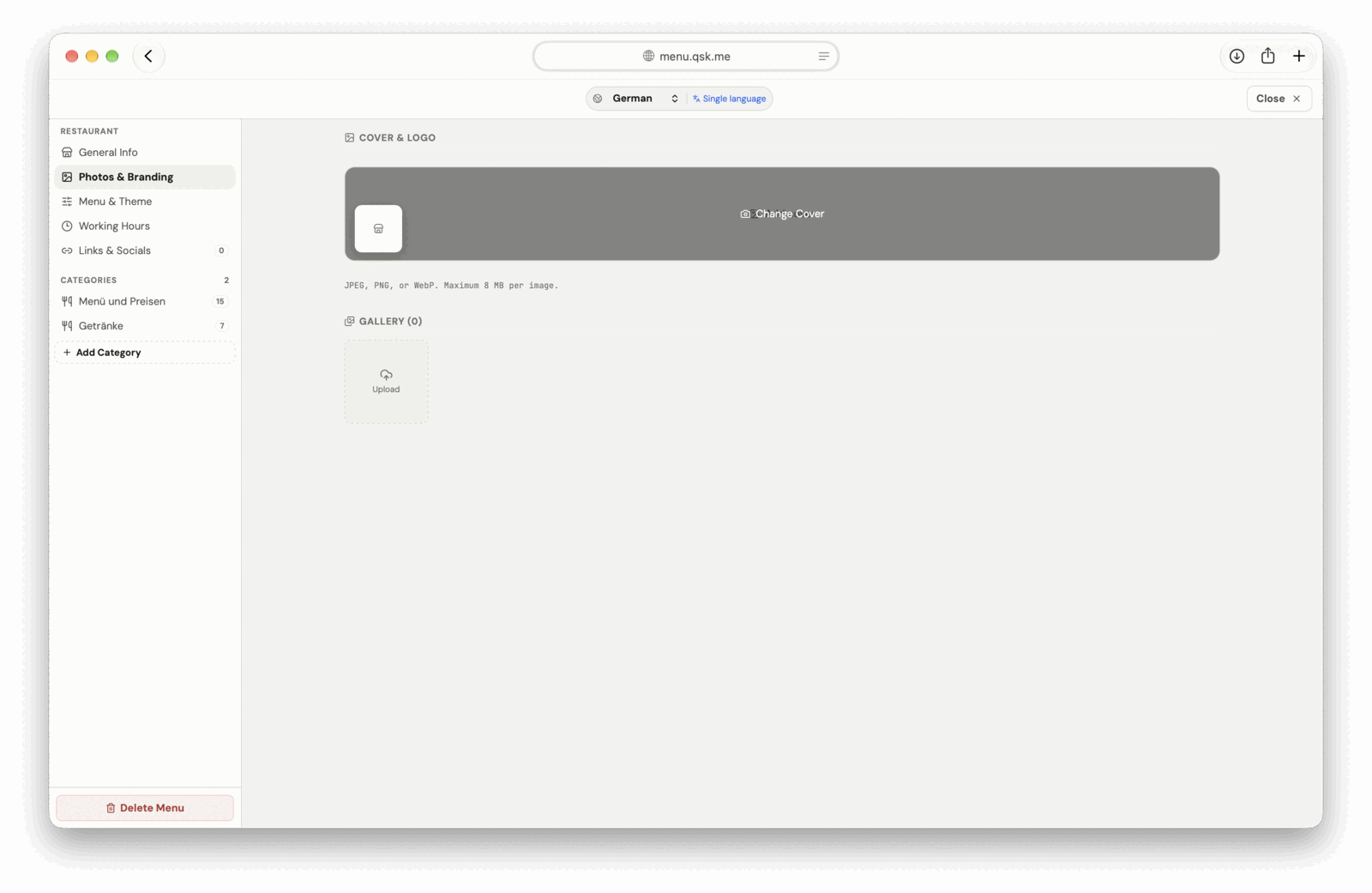Image resolution: width=1372 pixels, height=893 pixels.
Task: Open the downloads icon in browser toolbar
Action: click(x=1237, y=57)
